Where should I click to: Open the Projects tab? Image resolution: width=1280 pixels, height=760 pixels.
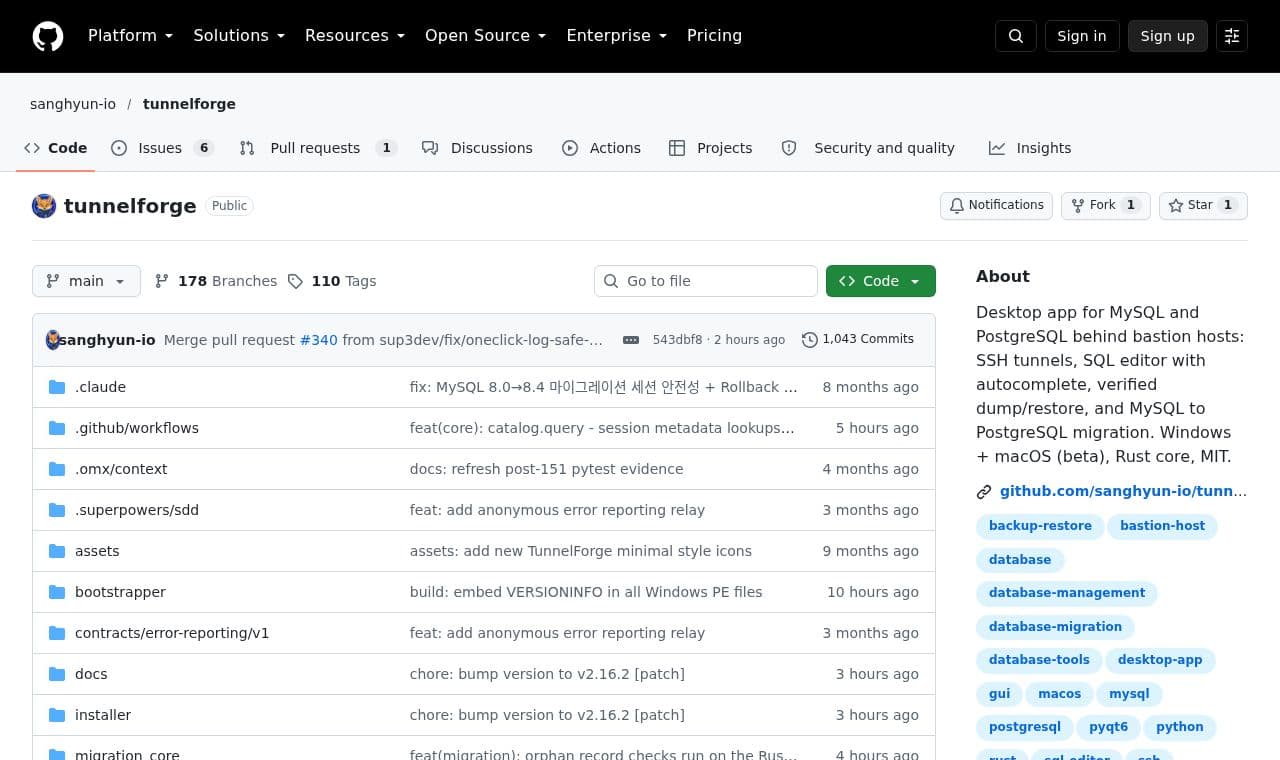[710, 148]
